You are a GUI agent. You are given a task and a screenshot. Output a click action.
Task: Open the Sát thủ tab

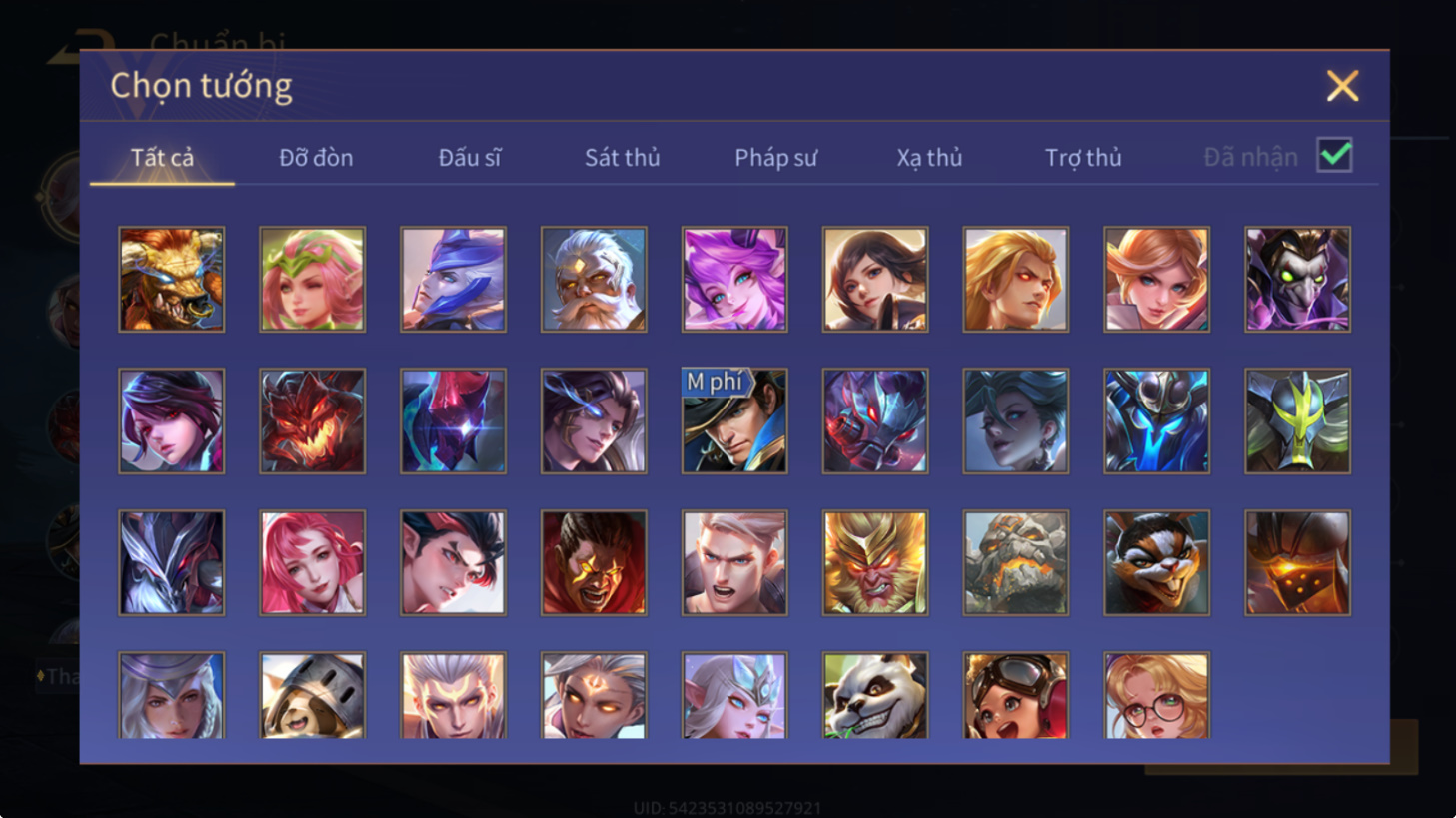pos(622,157)
